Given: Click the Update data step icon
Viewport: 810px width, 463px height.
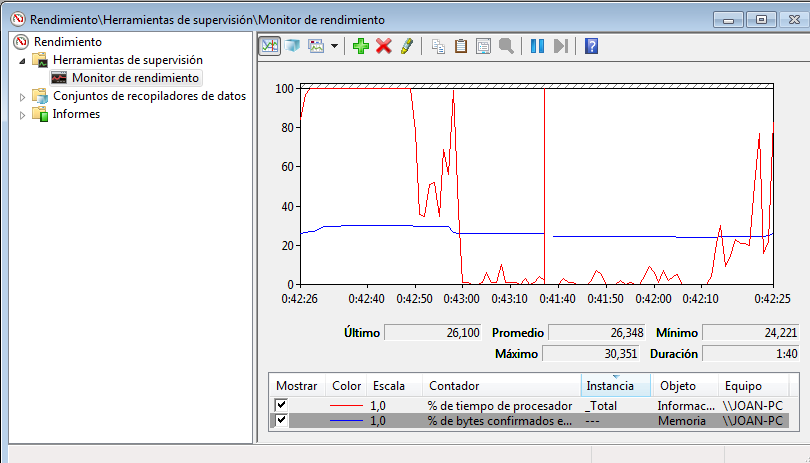Looking at the screenshot, I should [x=560, y=46].
